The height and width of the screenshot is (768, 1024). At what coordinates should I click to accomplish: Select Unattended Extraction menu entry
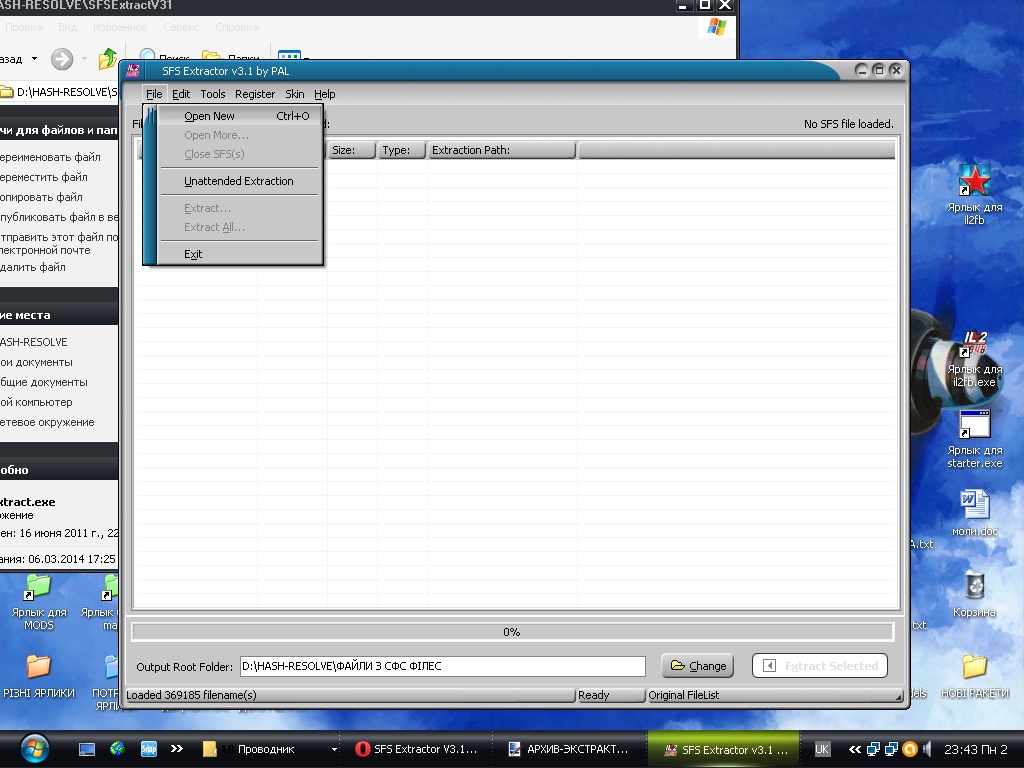click(238, 181)
